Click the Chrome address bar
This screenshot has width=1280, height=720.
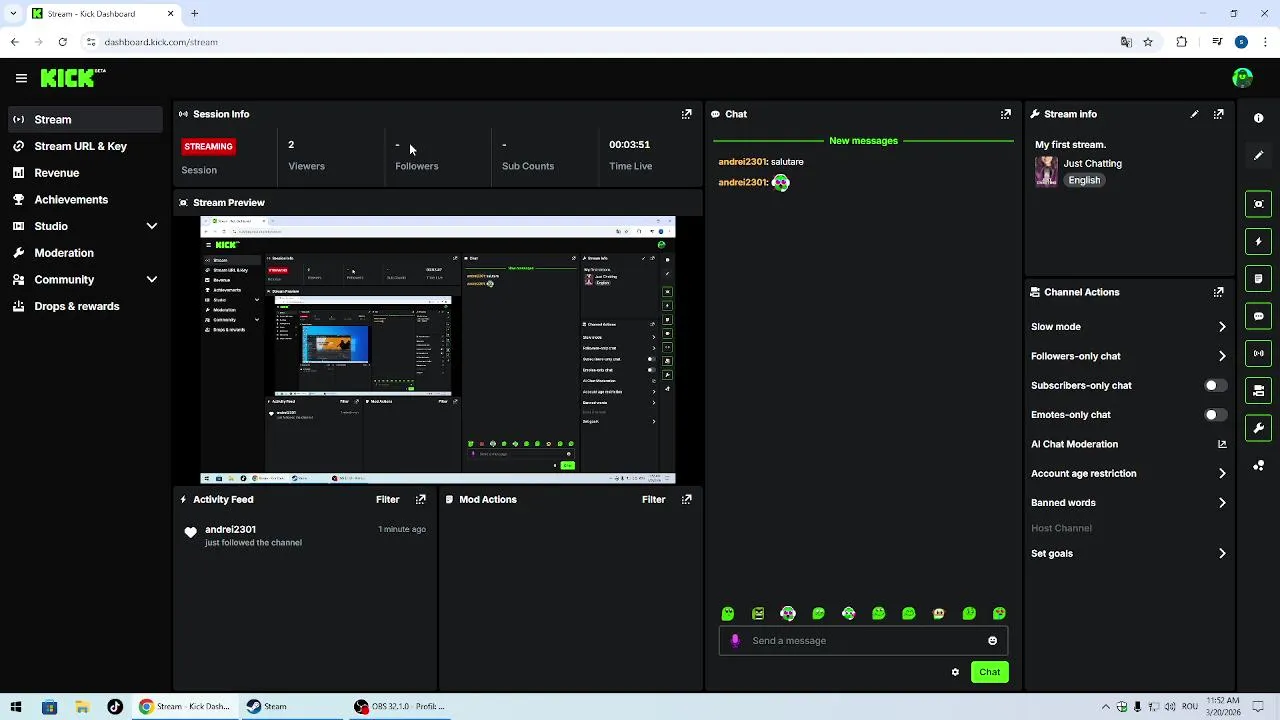600,42
